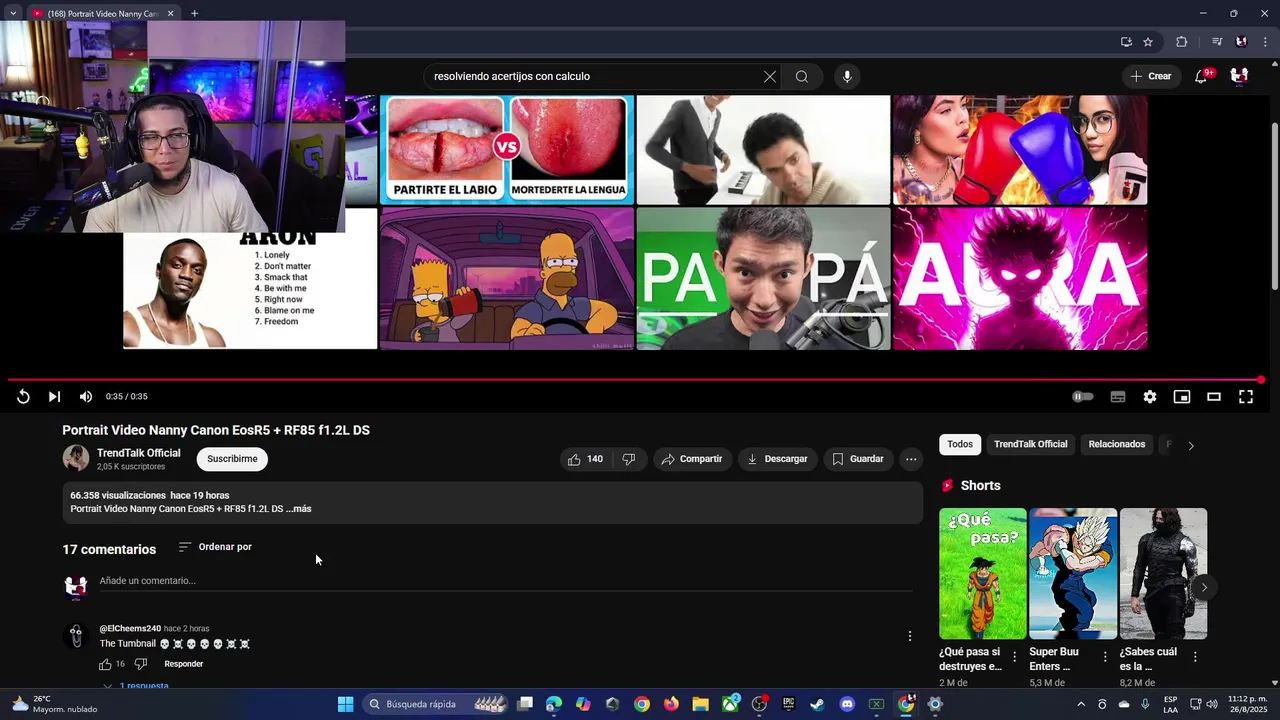Image resolution: width=1280 pixels, height=720 pixels.
Task: Dislike the comment by @ElCheems240
Action: click(141, 664)
